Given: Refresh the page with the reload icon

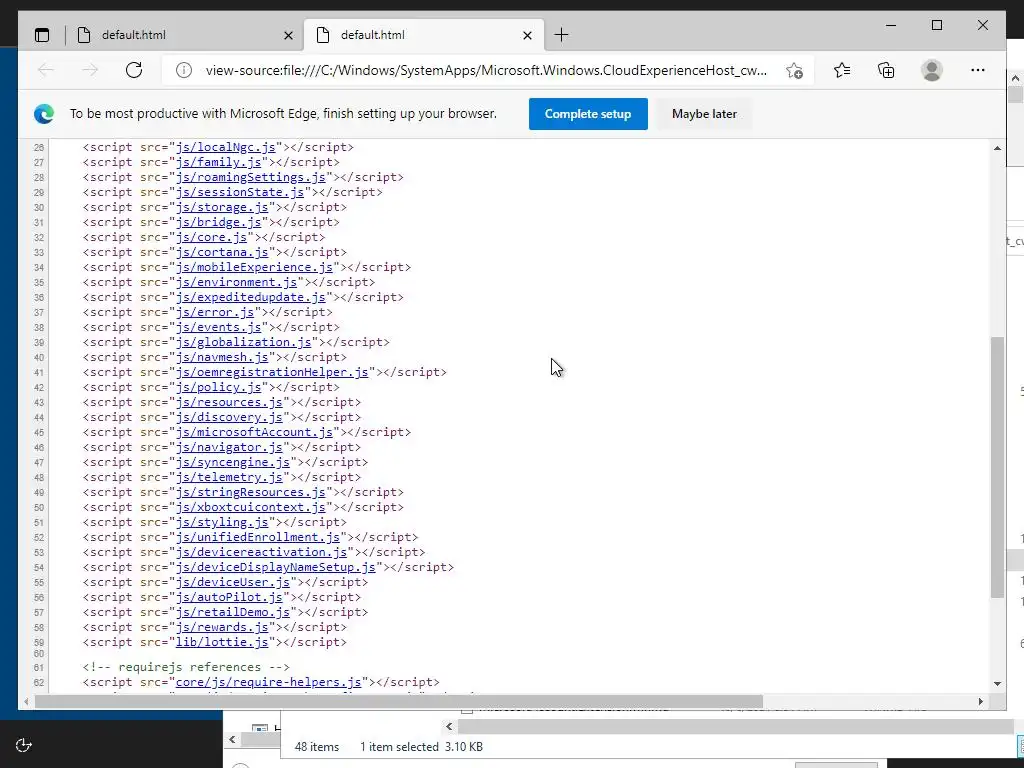Looking at the screenshot, I should point(134,70).
